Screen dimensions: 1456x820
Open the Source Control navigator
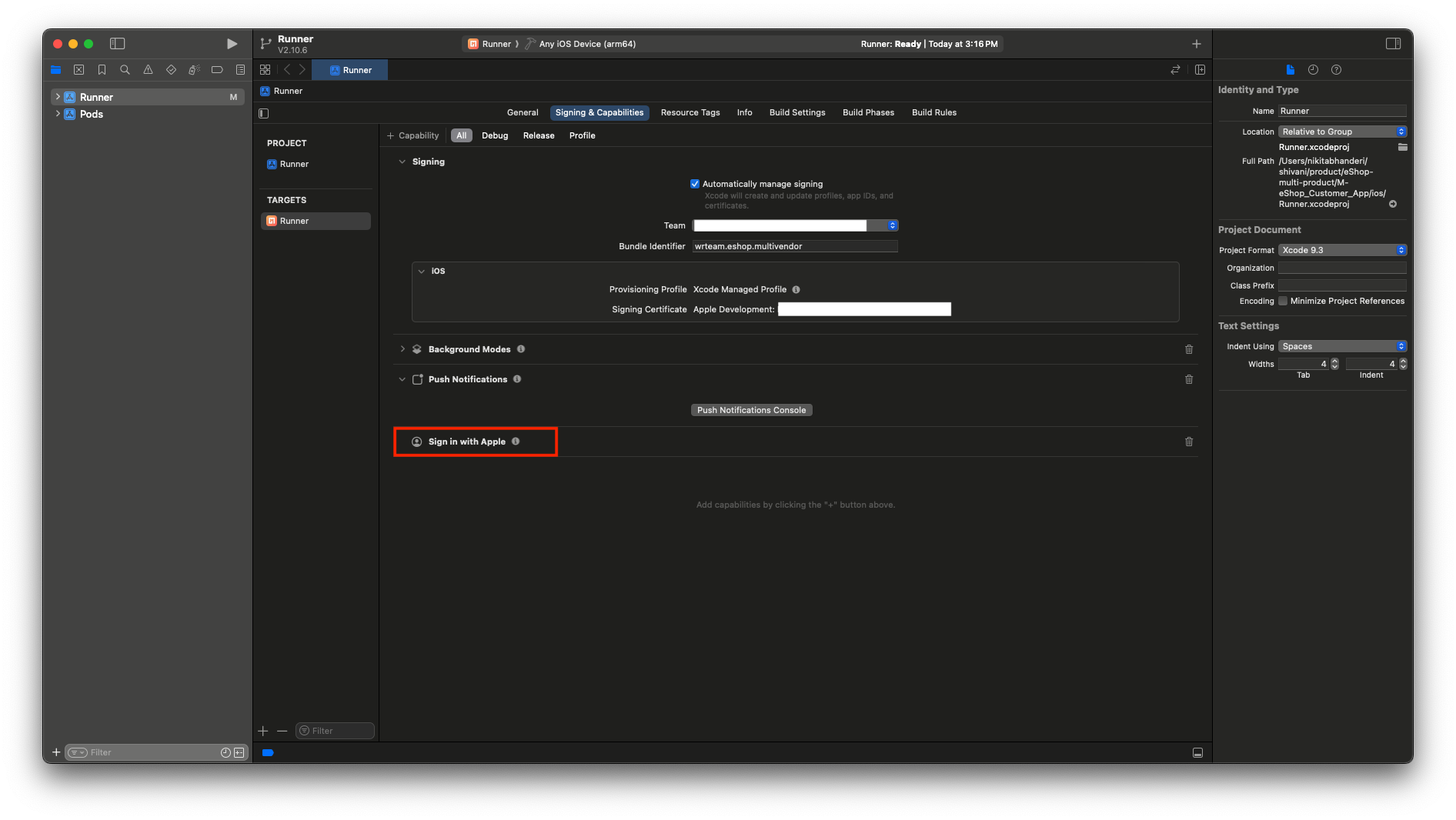[78, 70]
